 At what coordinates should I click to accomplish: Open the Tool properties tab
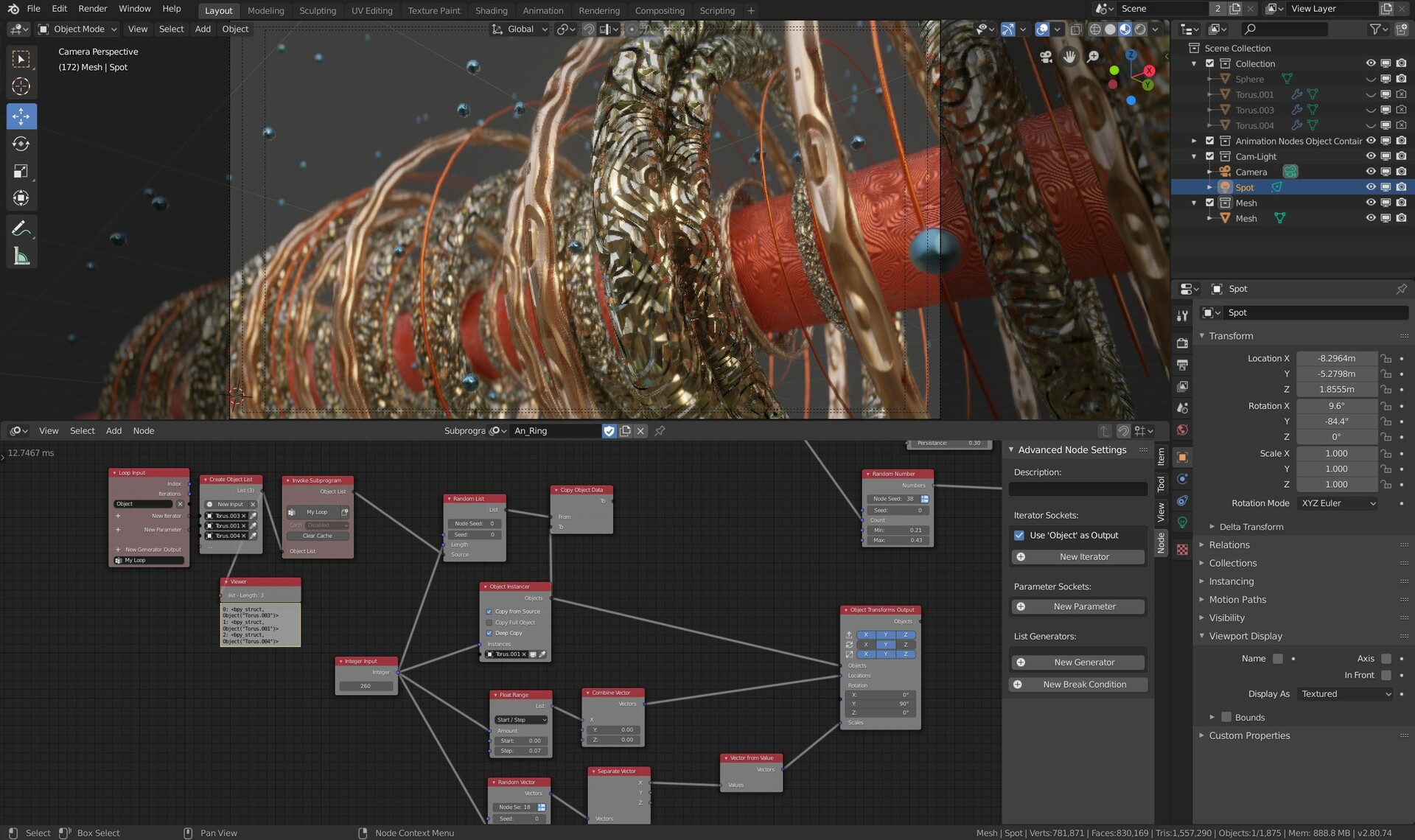coord(1182,315)
